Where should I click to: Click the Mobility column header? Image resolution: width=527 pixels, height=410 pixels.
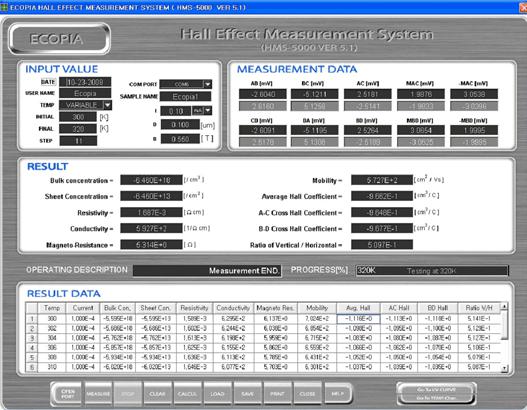click(x=317, y=308)
